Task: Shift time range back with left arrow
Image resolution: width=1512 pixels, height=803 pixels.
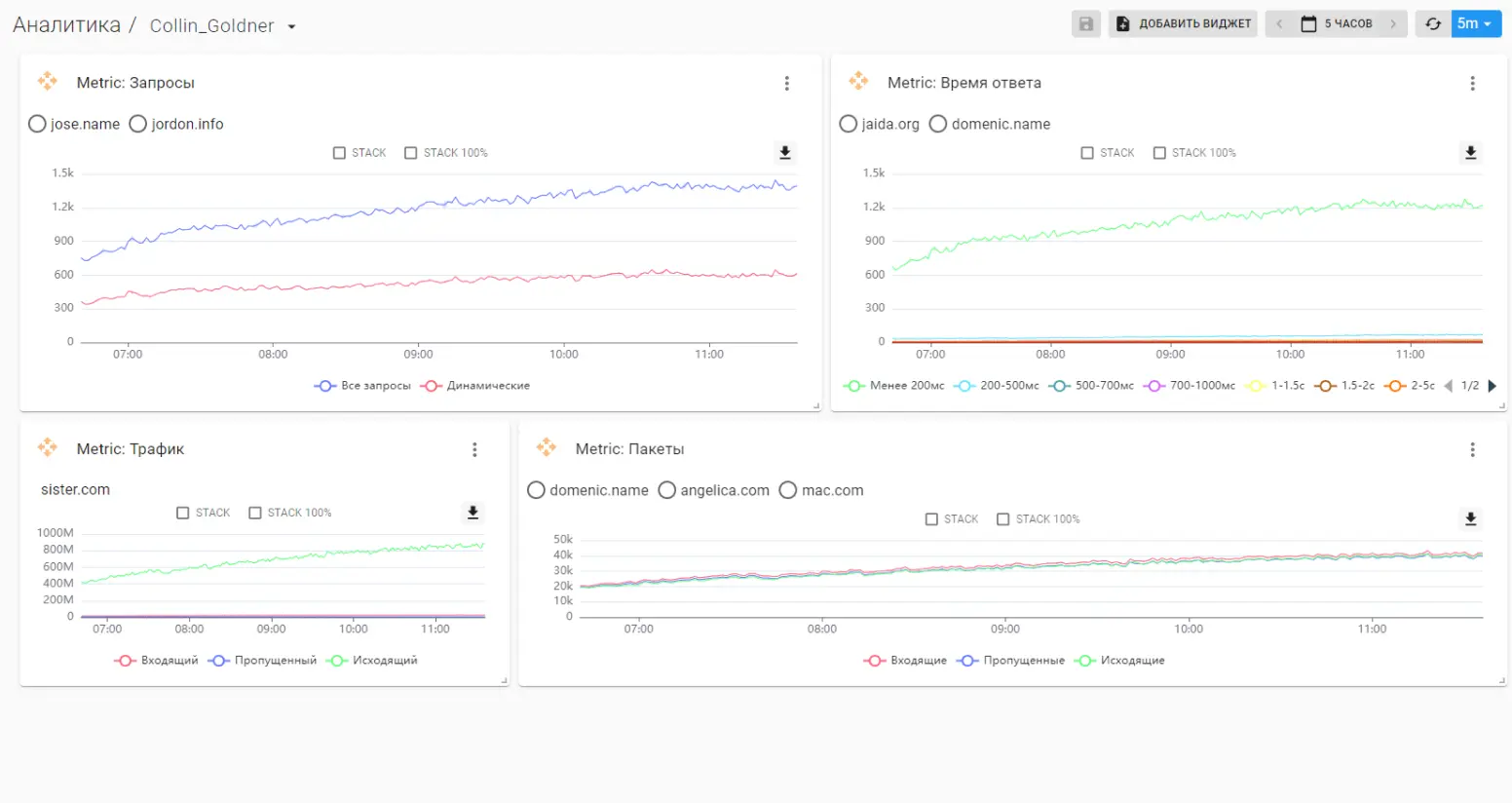Action: pos(1279,24)
